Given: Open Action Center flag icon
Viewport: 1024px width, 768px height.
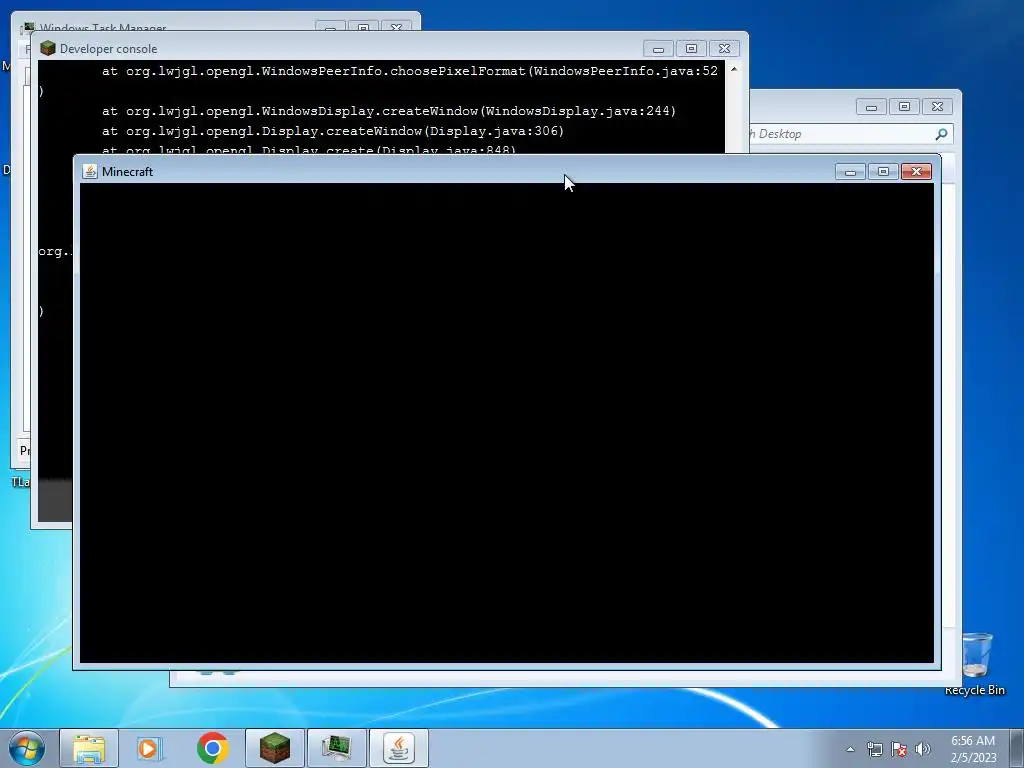Looking at the screenshot, I should pyautogui.click(x=899, y=749).
